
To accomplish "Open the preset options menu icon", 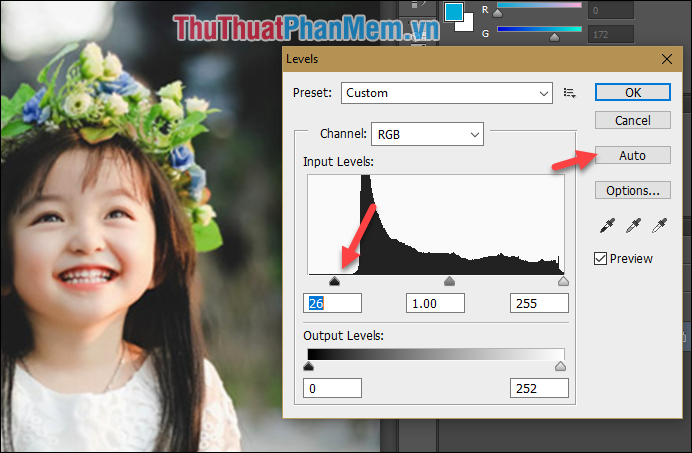I will pos(569,93).
